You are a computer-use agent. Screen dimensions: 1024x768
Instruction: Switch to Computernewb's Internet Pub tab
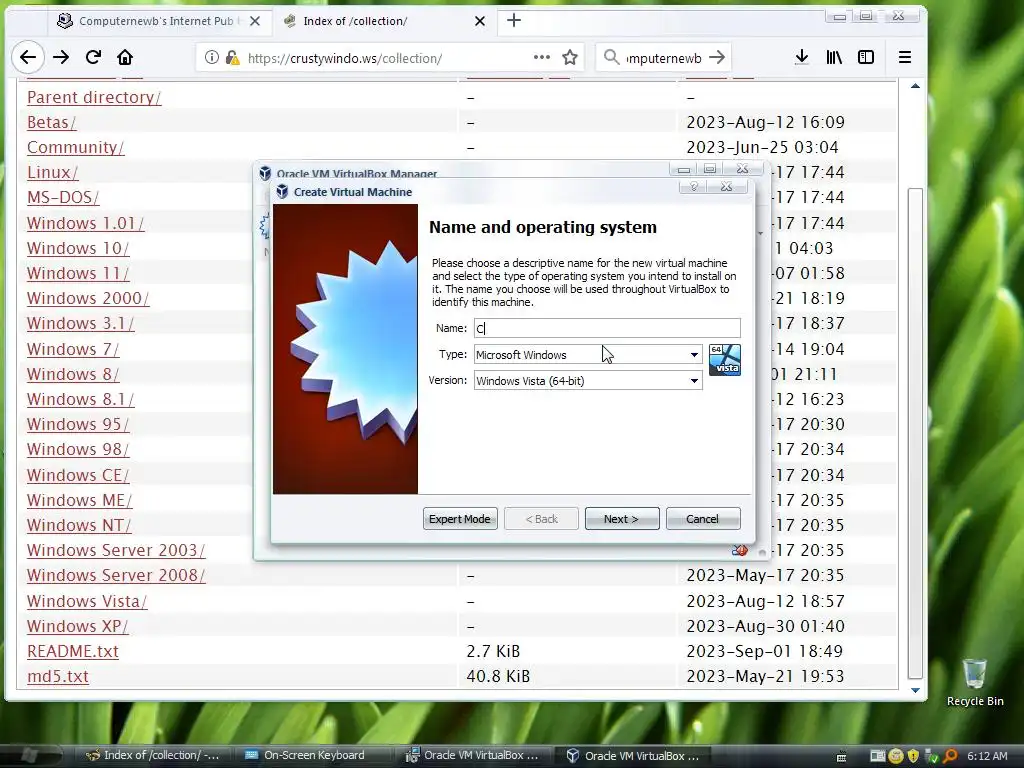pyautogui.click(x=159, y=21)
